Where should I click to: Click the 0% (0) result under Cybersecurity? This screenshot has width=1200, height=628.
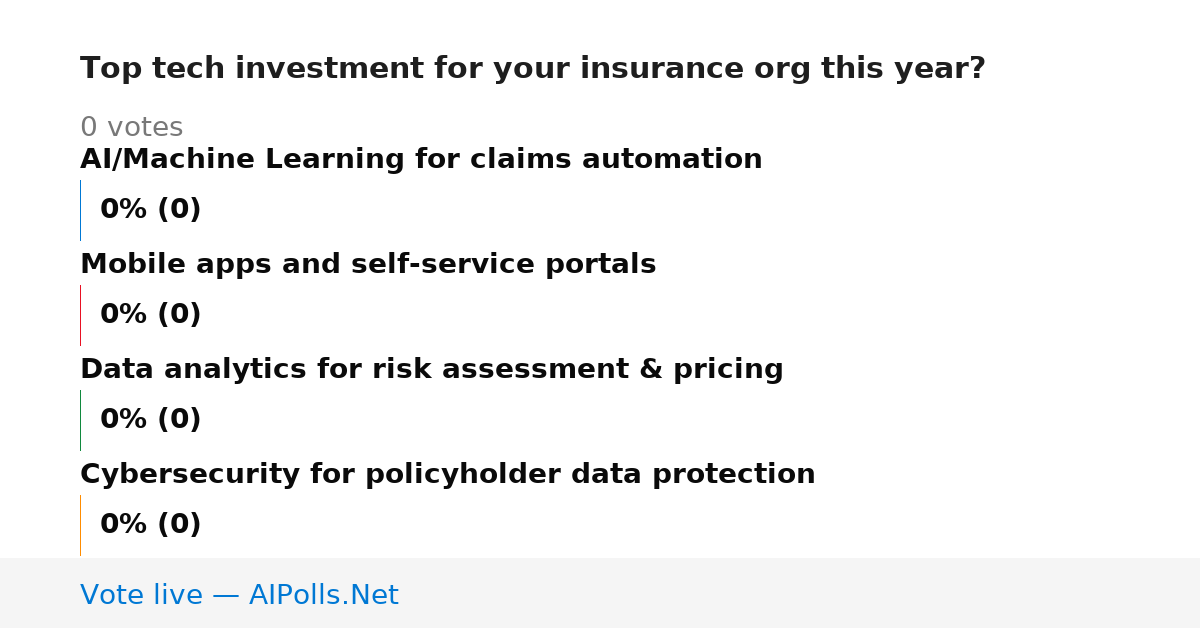(x=151, y=525)
